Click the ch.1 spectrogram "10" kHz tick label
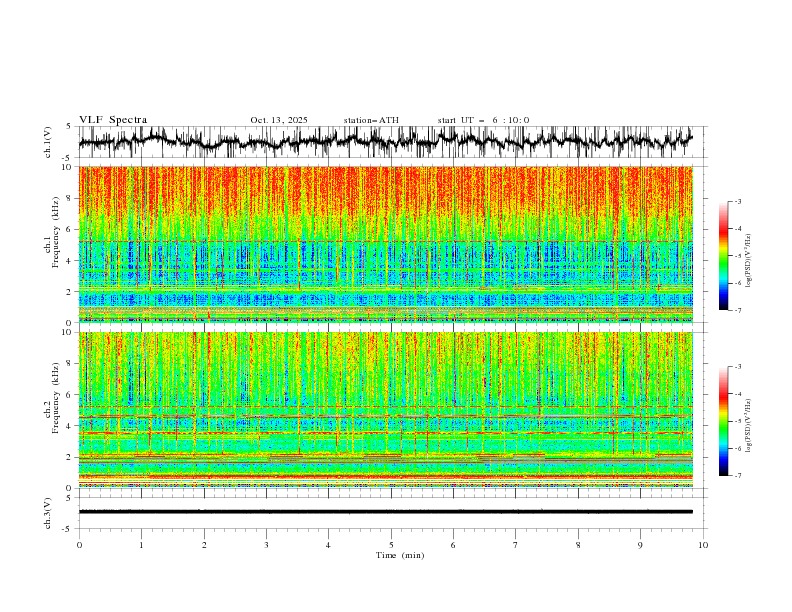Viewport: 792px width, 612px height. tap(67, 167)
